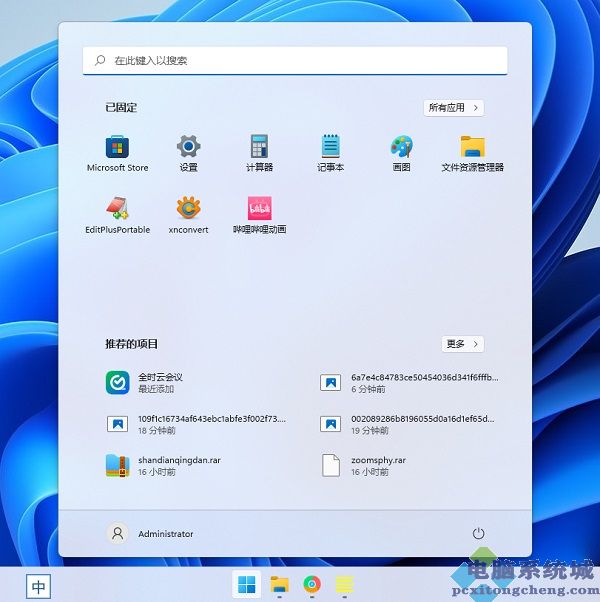Screen dimensions: 600x602
Task: Open image file 109f1c16734af643ebc1abfe3f002f73
Action: 196,424
